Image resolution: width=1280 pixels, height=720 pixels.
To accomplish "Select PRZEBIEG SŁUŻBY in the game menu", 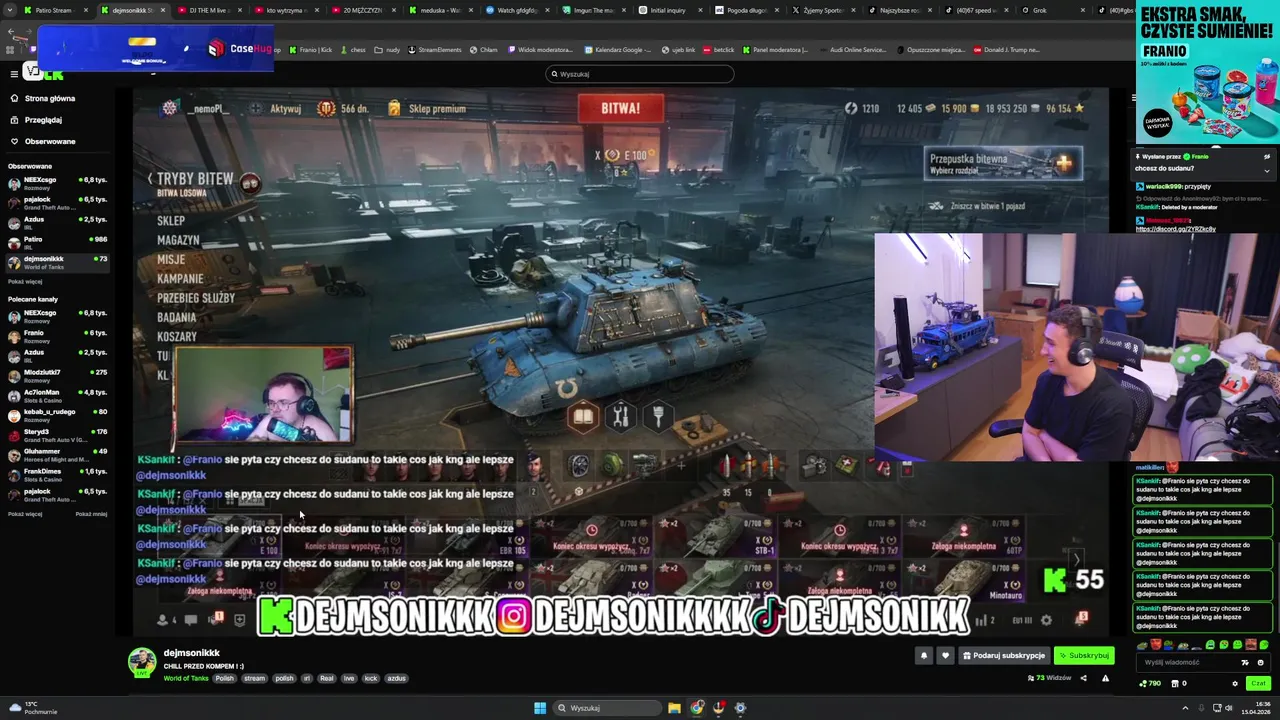I will point(196,298).
